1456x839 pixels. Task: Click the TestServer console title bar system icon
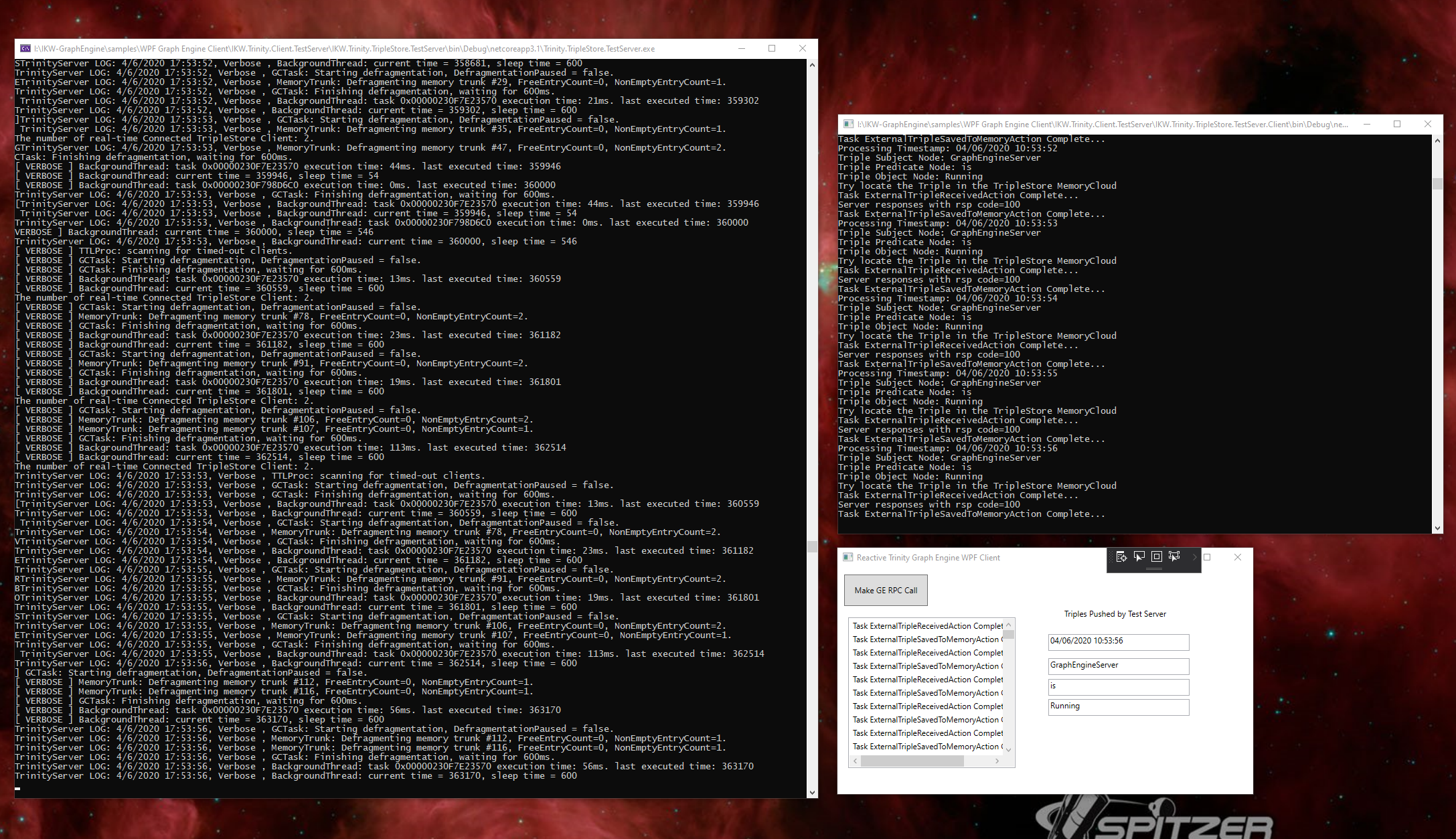25,48
